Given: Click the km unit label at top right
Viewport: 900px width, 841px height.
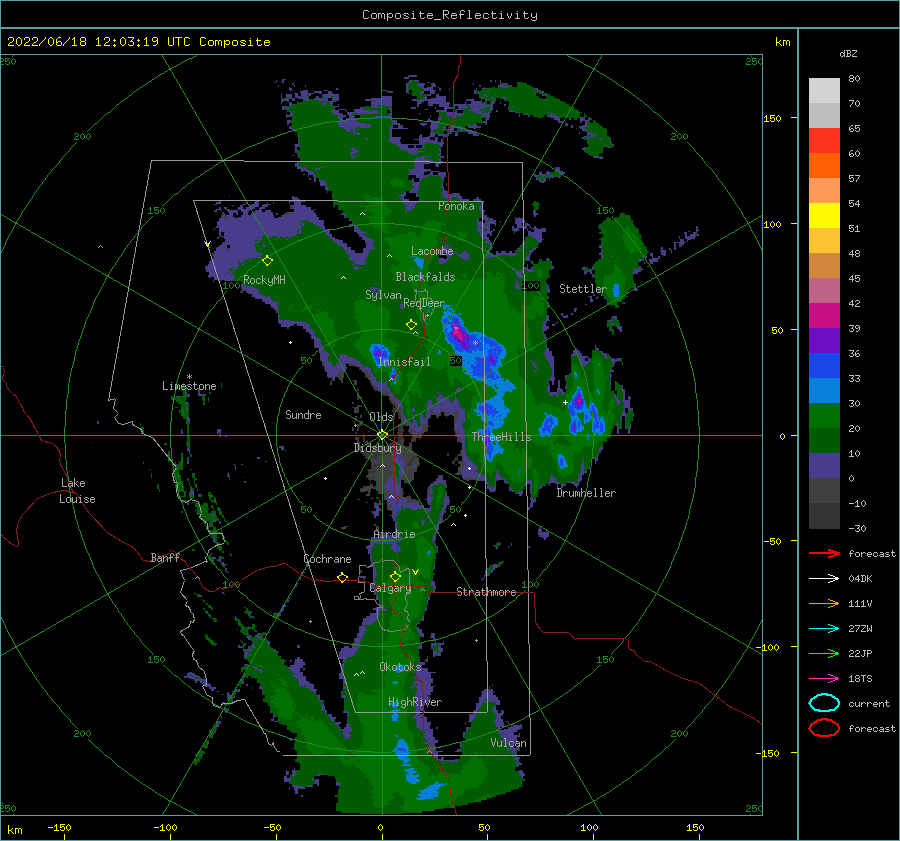Looking at the screenshot, I should point(782,42).
